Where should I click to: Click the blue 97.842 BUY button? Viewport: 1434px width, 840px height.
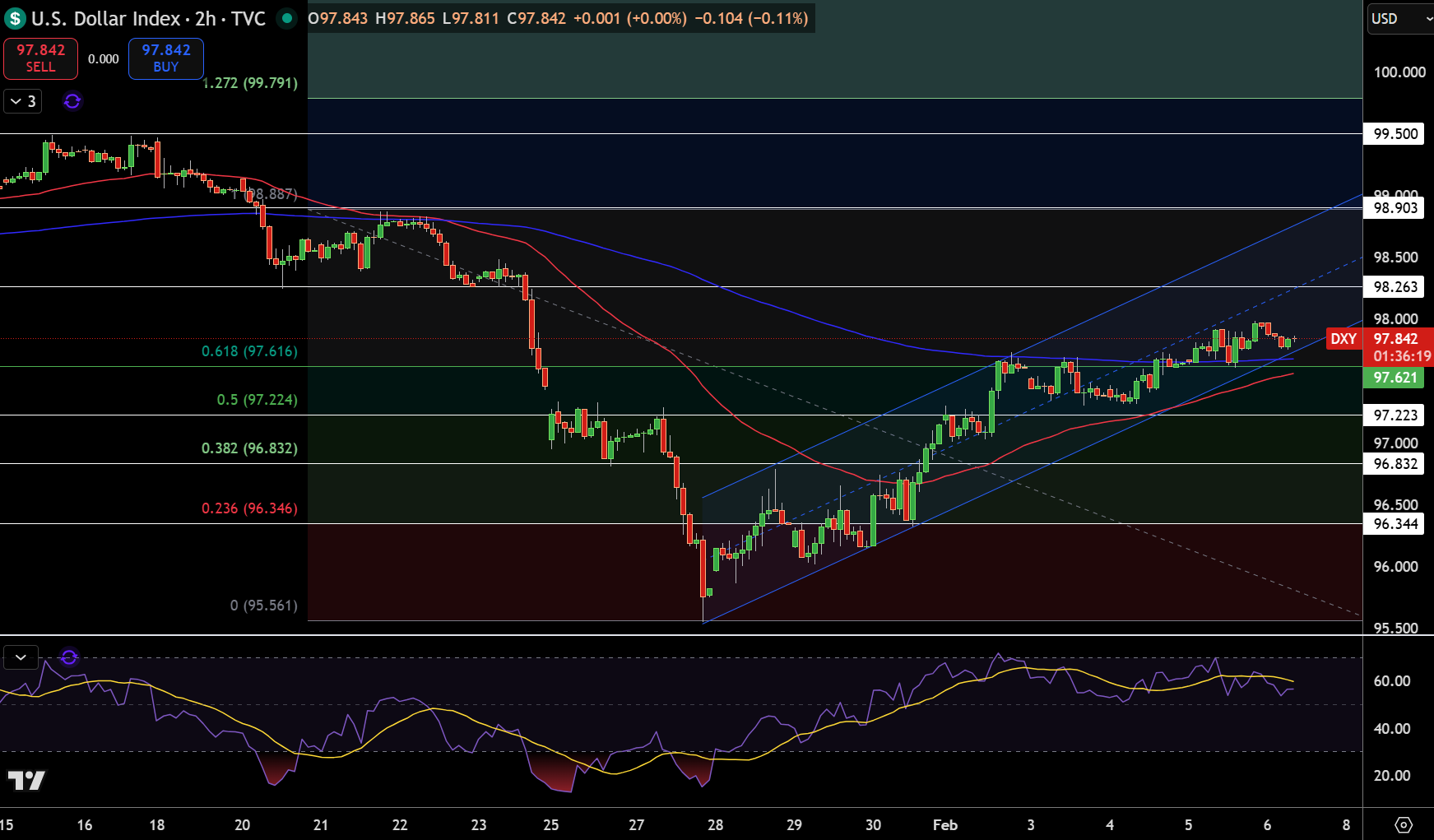click(x=166, y=58)
